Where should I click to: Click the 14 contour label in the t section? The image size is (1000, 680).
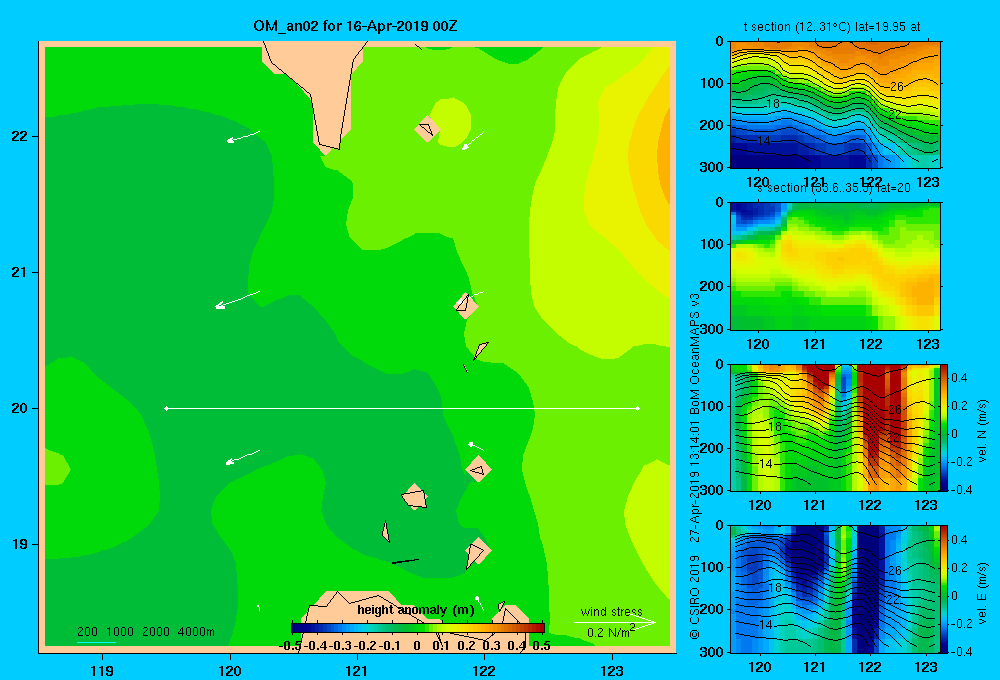764,140
